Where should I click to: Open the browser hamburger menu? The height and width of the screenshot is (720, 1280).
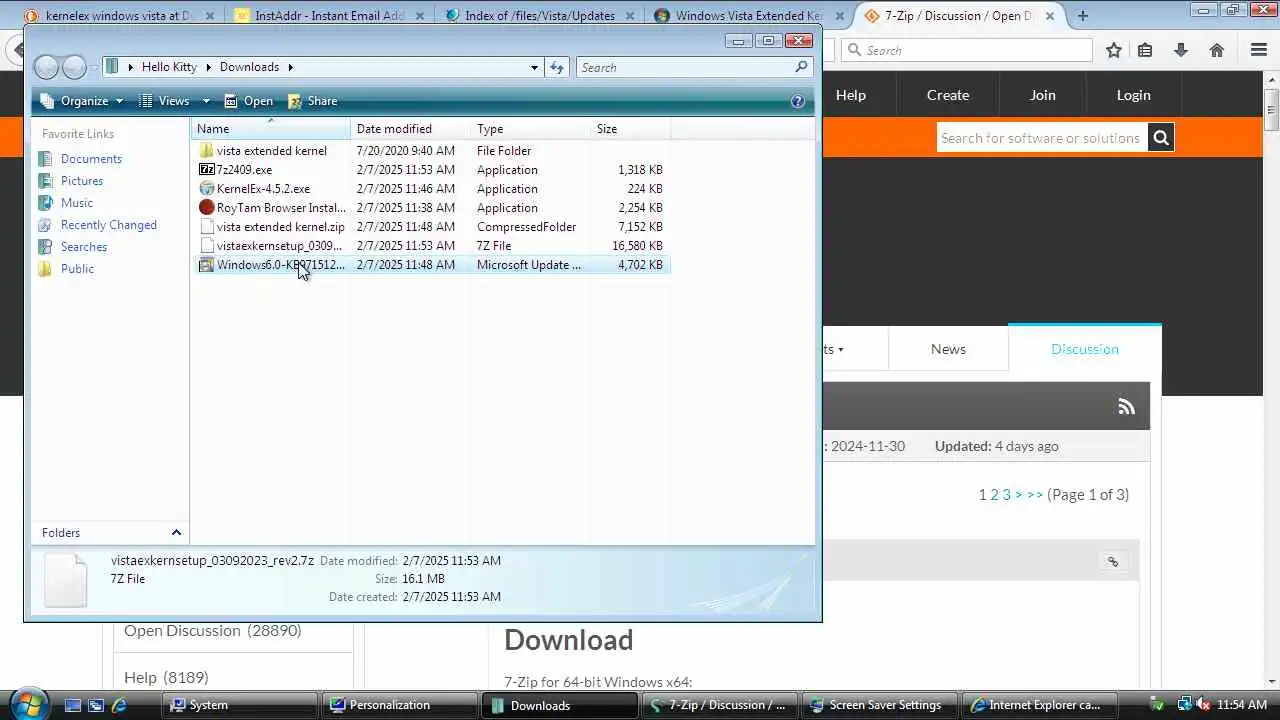click(x=1259, y=50)
